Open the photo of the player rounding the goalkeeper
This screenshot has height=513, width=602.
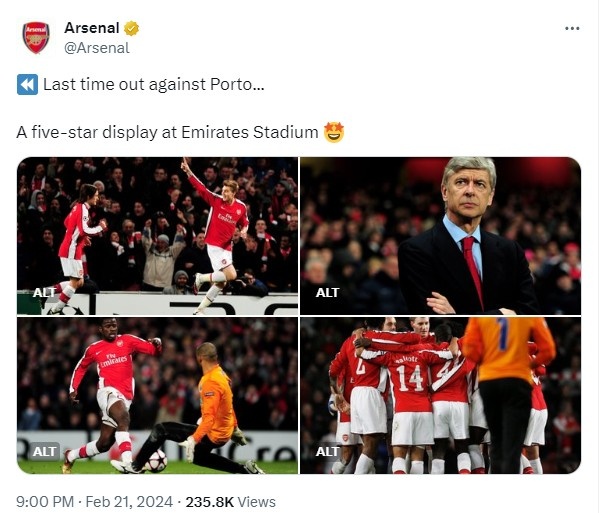157,395
